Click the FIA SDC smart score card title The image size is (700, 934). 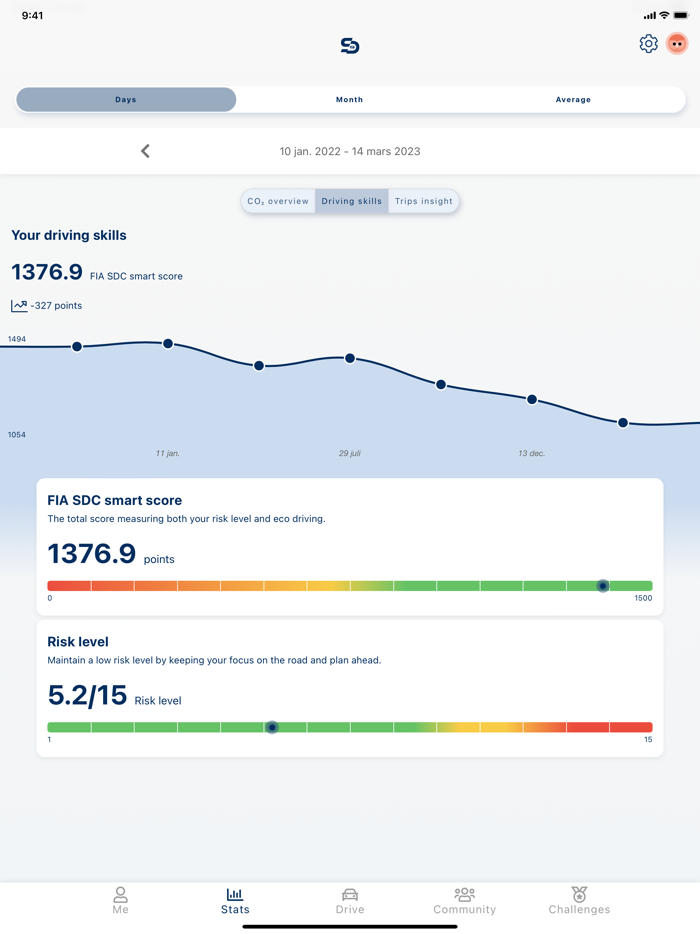tap(114, 500)
